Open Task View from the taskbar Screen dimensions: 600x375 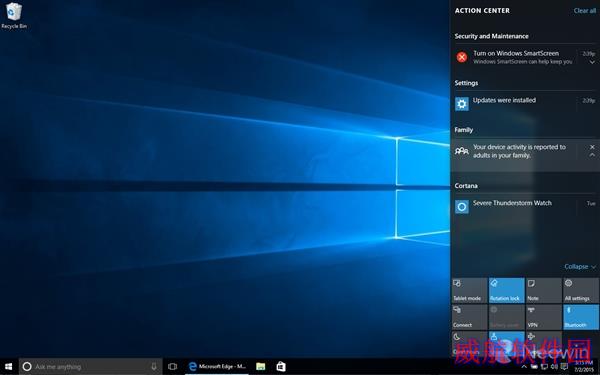173,367
